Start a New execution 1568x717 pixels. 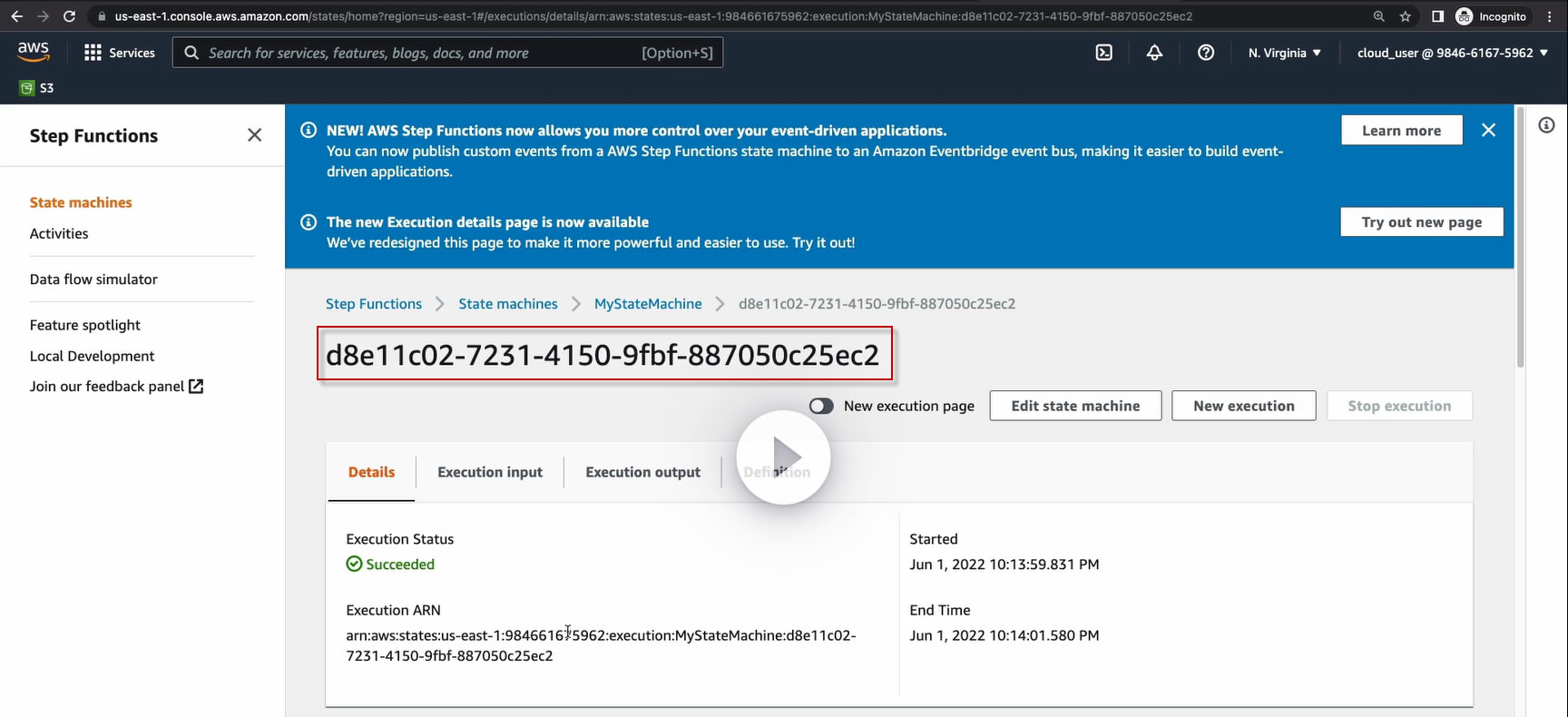coord(1244,406)
